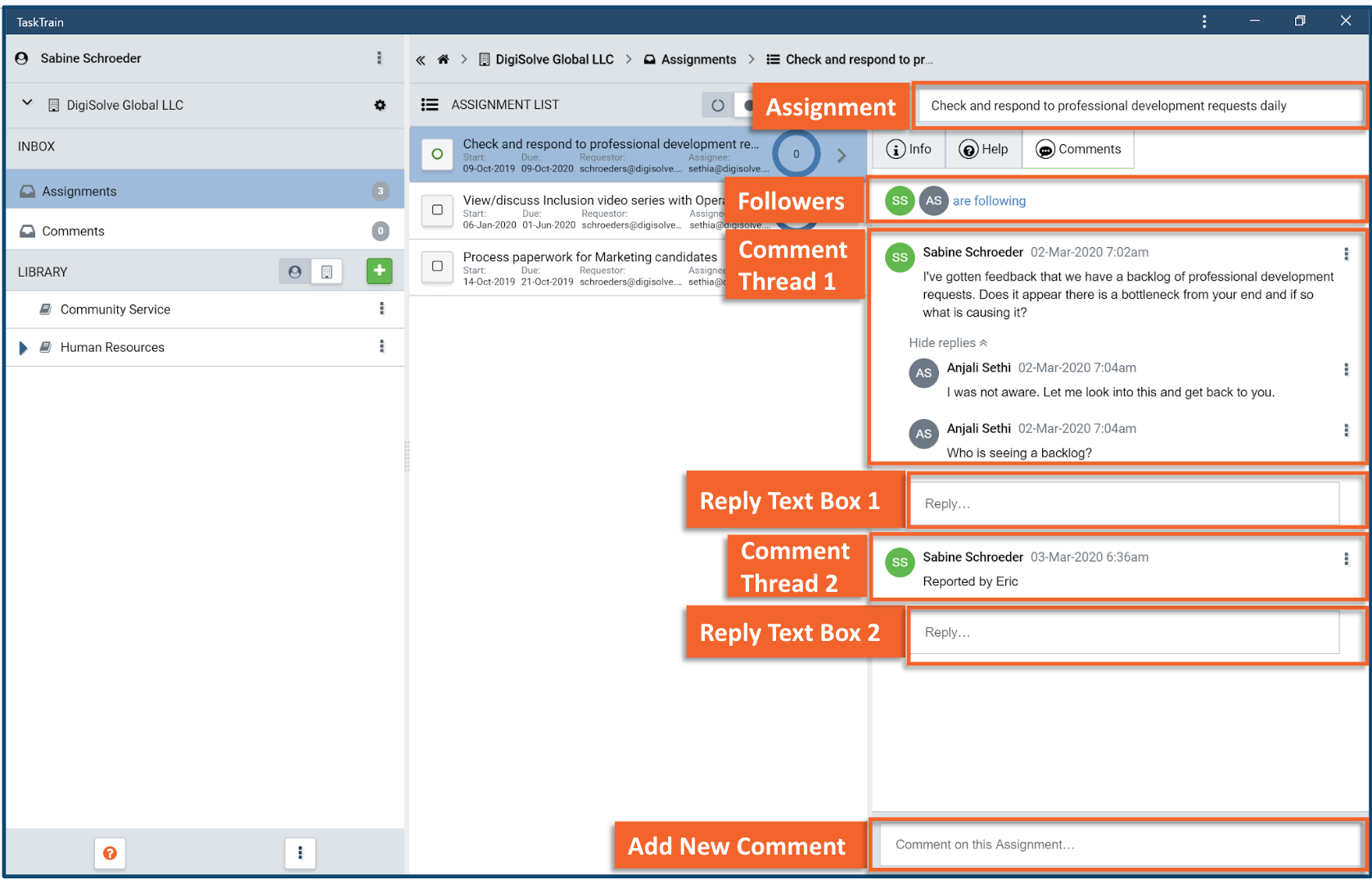Open options for Sabine's backlog comment
This screenshot has width=1372, height=880.
(x=1346, y=254)
